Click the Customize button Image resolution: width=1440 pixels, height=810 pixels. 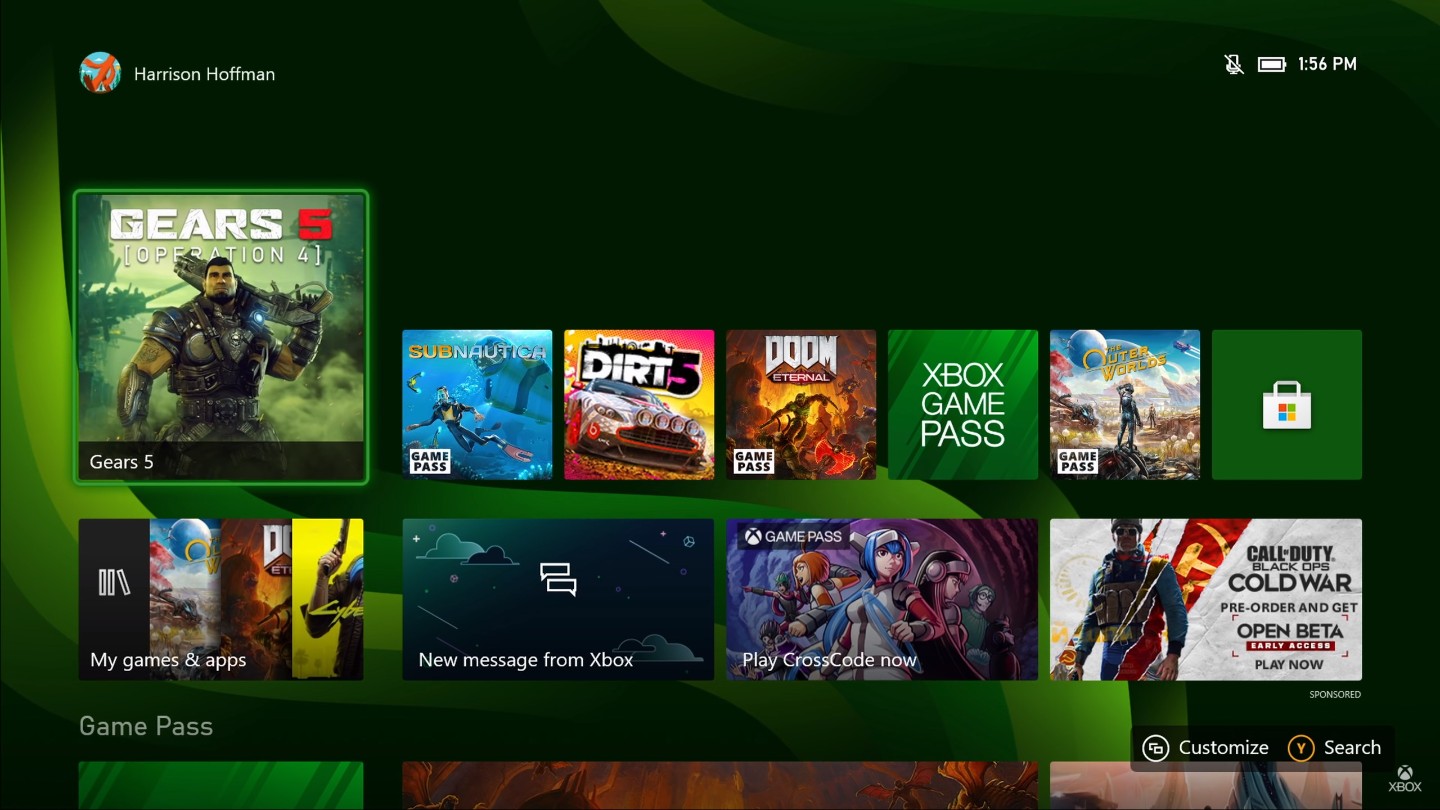tap(1206, 748)
